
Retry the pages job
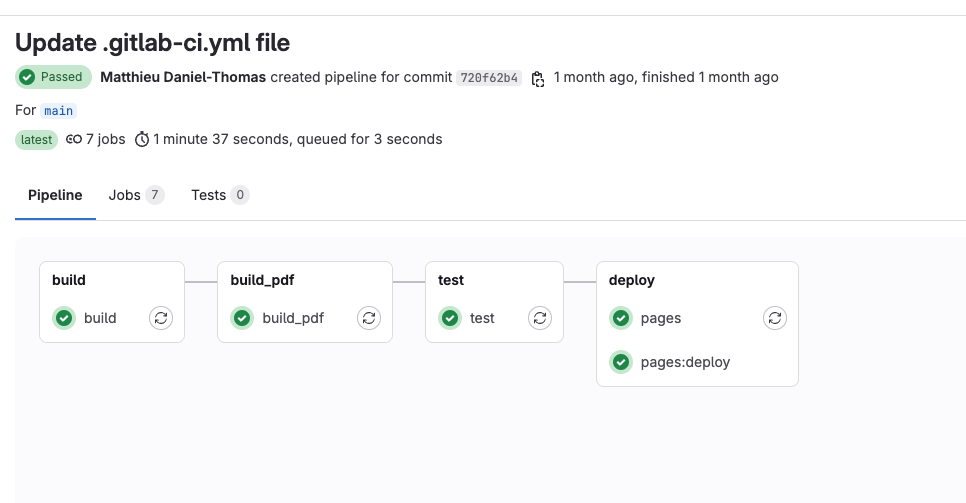pyautogui.click(x=775, y=318)
